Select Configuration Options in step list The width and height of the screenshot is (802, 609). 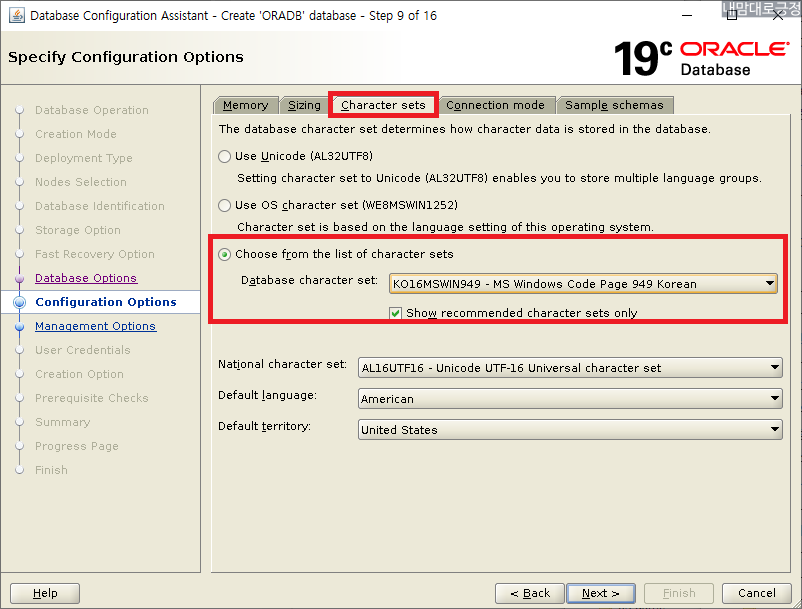(x=106, y=302)
